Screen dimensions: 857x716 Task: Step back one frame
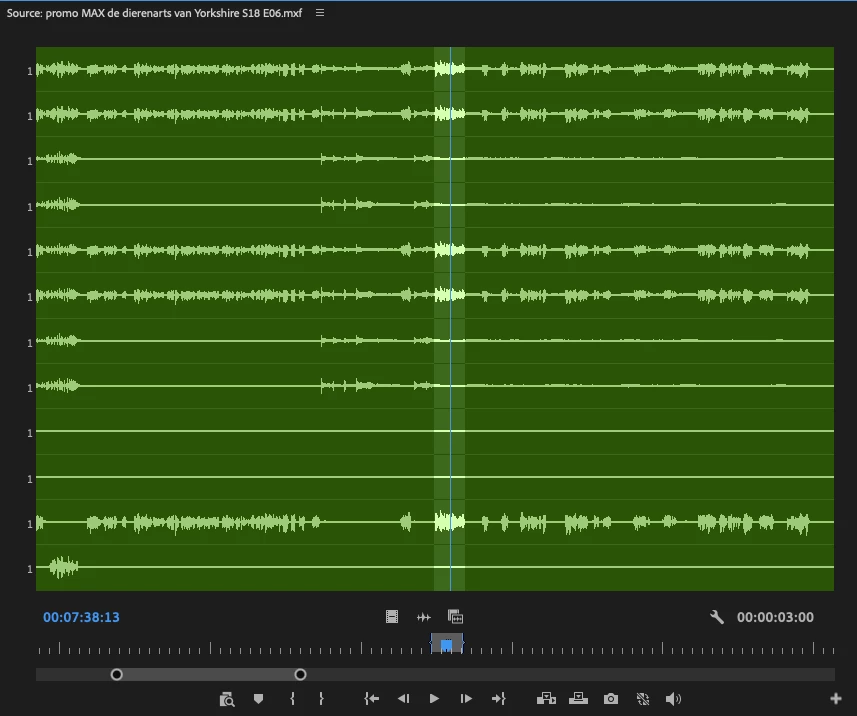403,699
